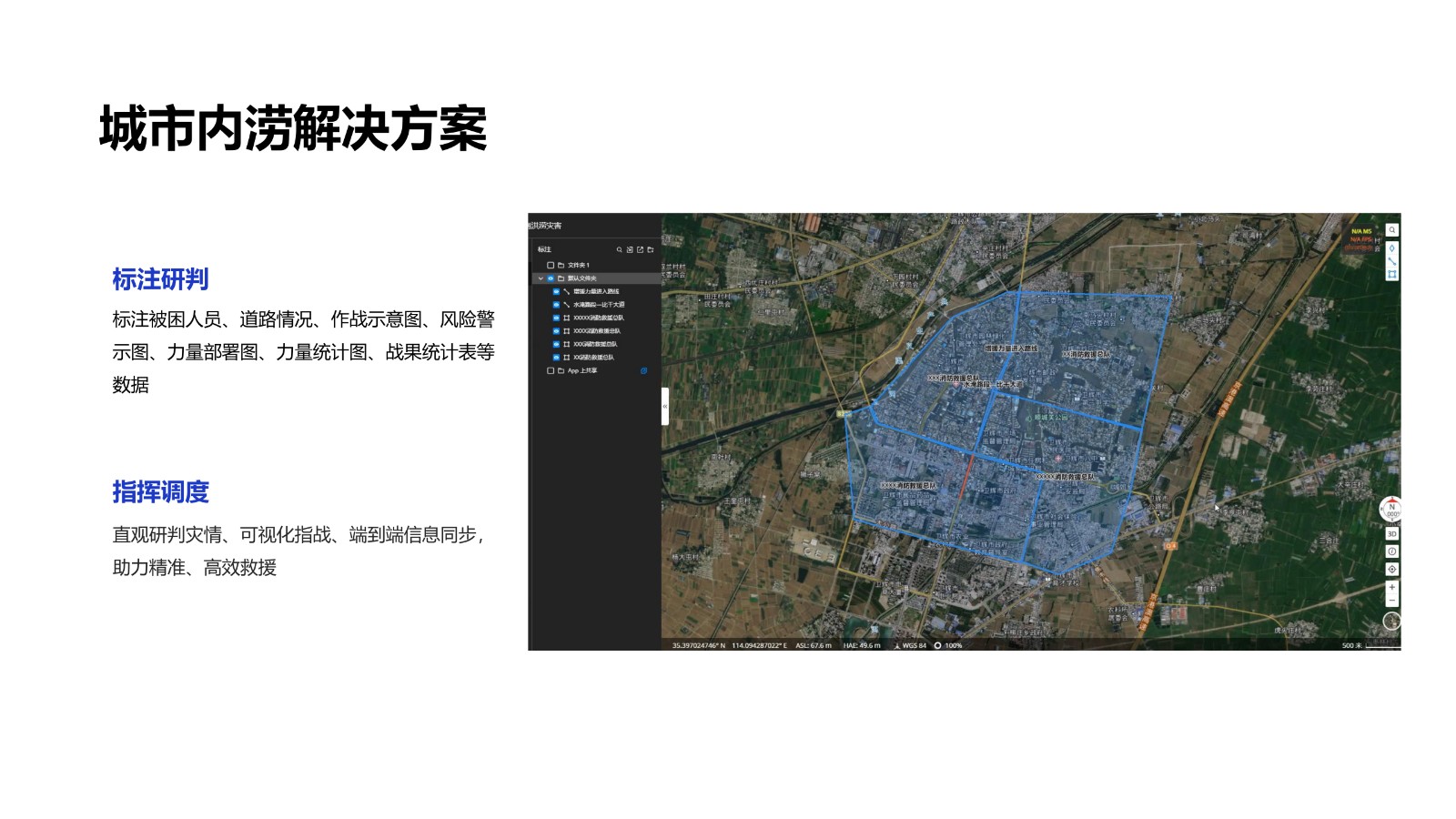
Task: Select the point marker annotation tool
Action: tap(1391, 248)
